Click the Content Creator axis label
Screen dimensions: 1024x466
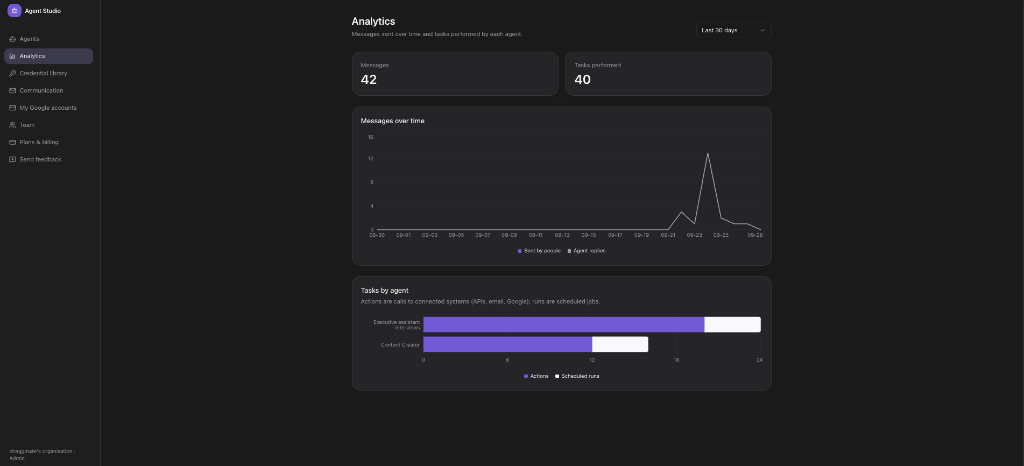[x=400, y=345]
